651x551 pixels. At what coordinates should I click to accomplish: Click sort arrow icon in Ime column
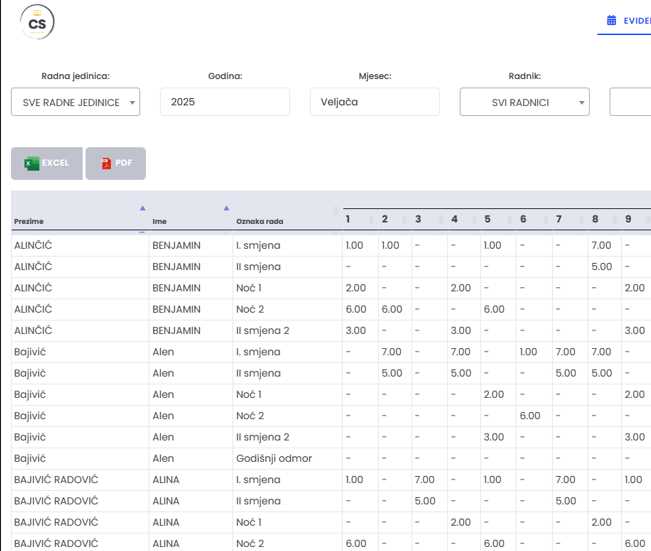pyautogui.click(x=226, y=208)
